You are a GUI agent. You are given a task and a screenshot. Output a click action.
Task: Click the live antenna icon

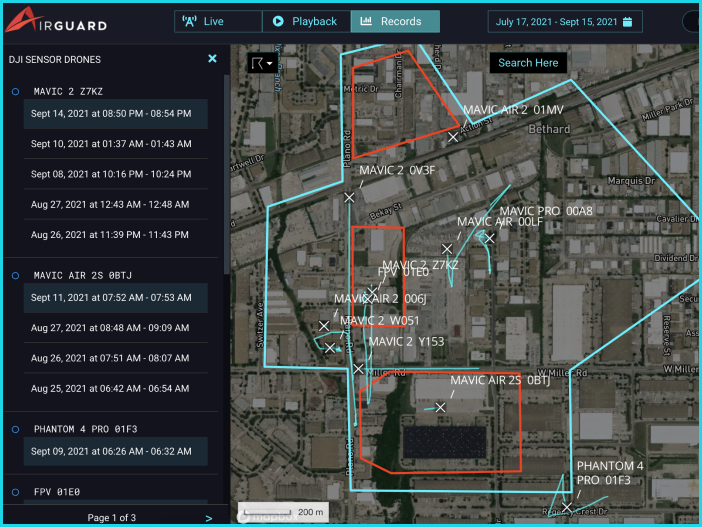tap(189, 21)
